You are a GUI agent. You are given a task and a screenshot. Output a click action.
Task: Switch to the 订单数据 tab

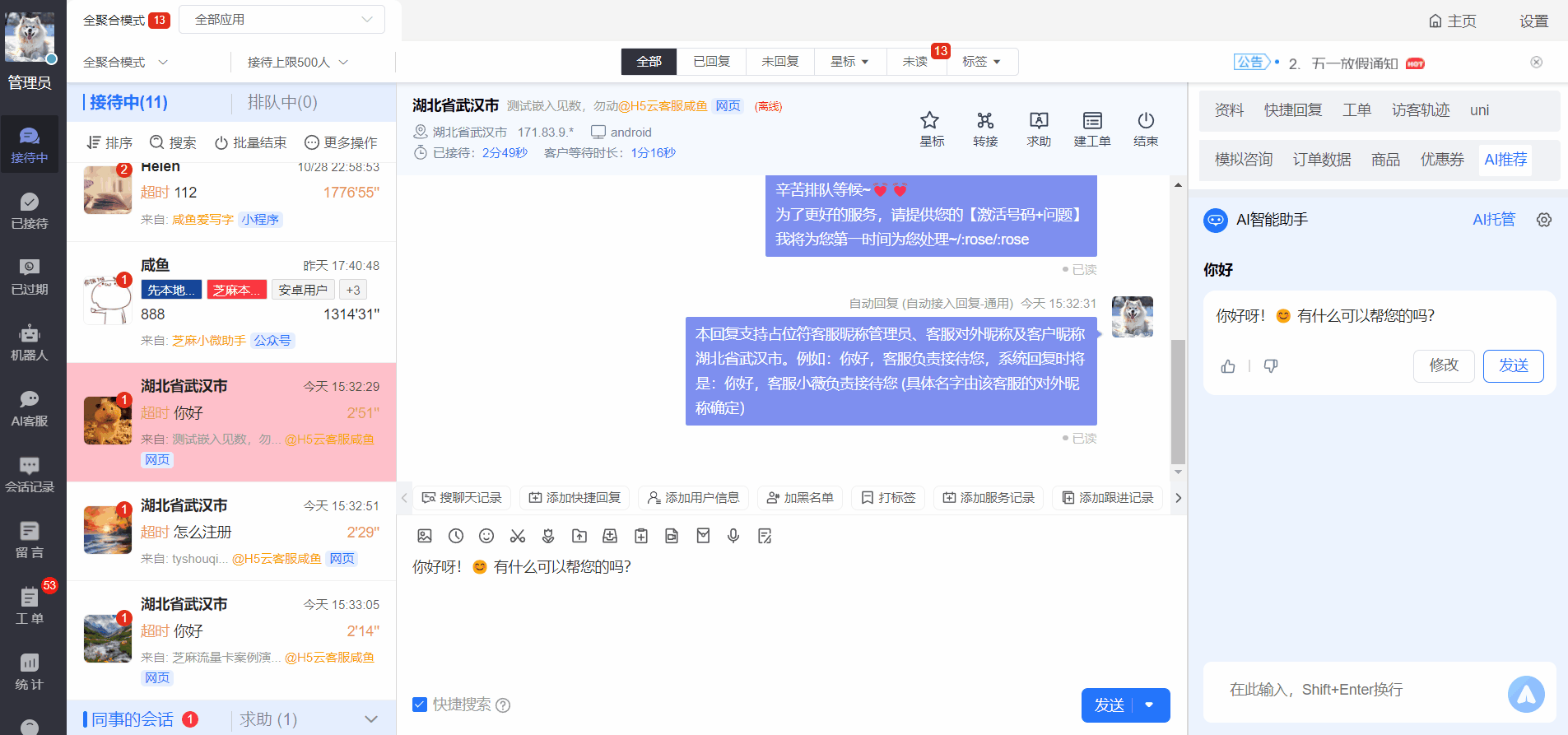pyautogui.click(x=1321, y=160)
